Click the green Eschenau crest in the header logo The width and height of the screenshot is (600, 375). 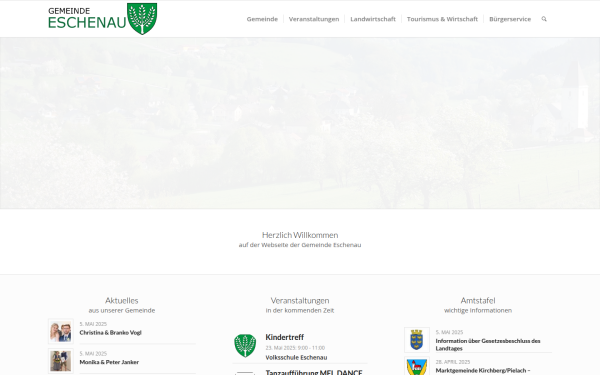click(x=142, y=19)
